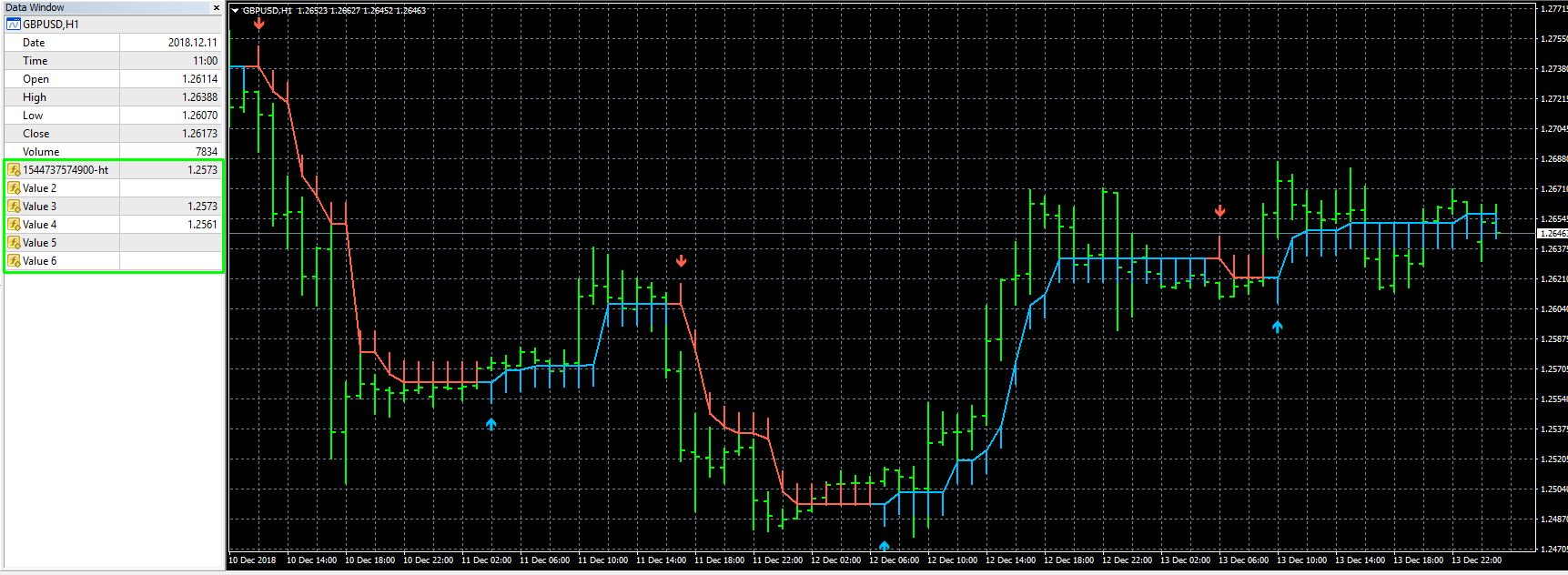The image size is (1568, 575).
Task: Close the Data Window panel
Action: click(x=217, y=7)
